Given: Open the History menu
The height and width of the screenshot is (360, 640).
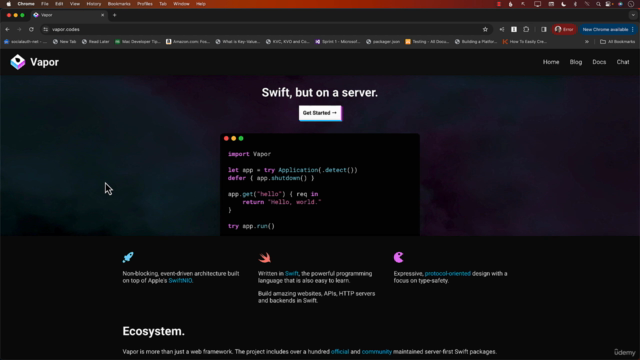Looking at the screenshot, I should point(93,4).
